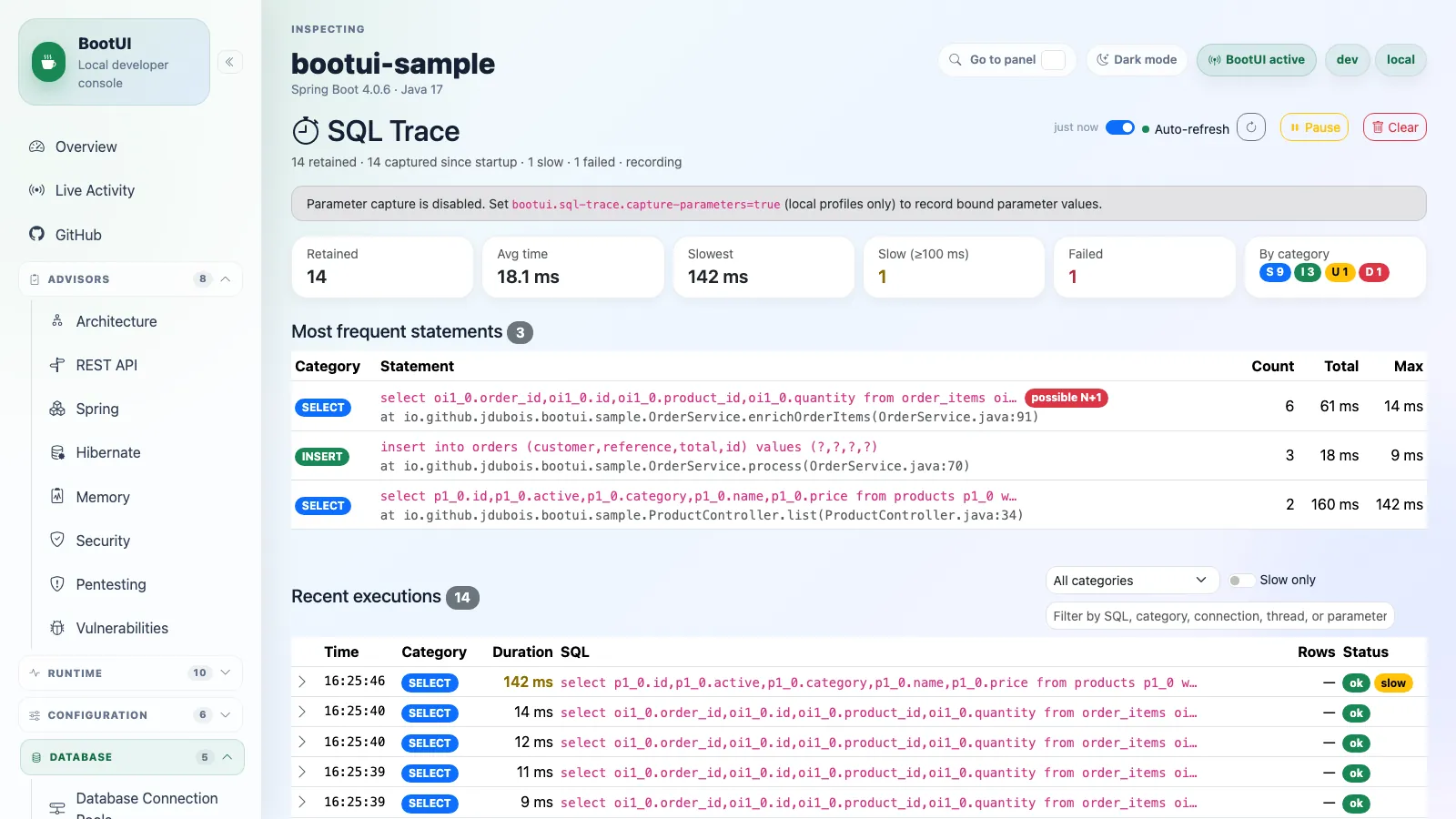Click the Failed stat card
This screenshot has height=819, width=1456.
1144,267
